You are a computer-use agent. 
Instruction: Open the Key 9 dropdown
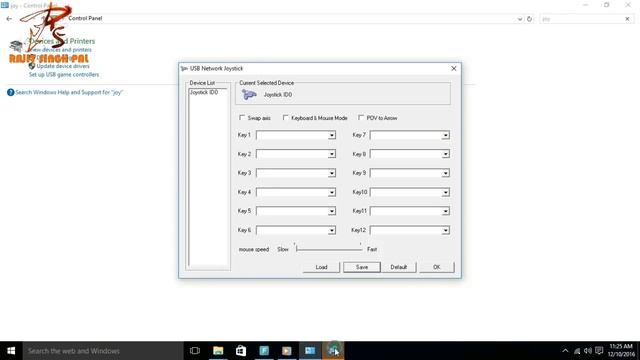(x=446, y=173)
